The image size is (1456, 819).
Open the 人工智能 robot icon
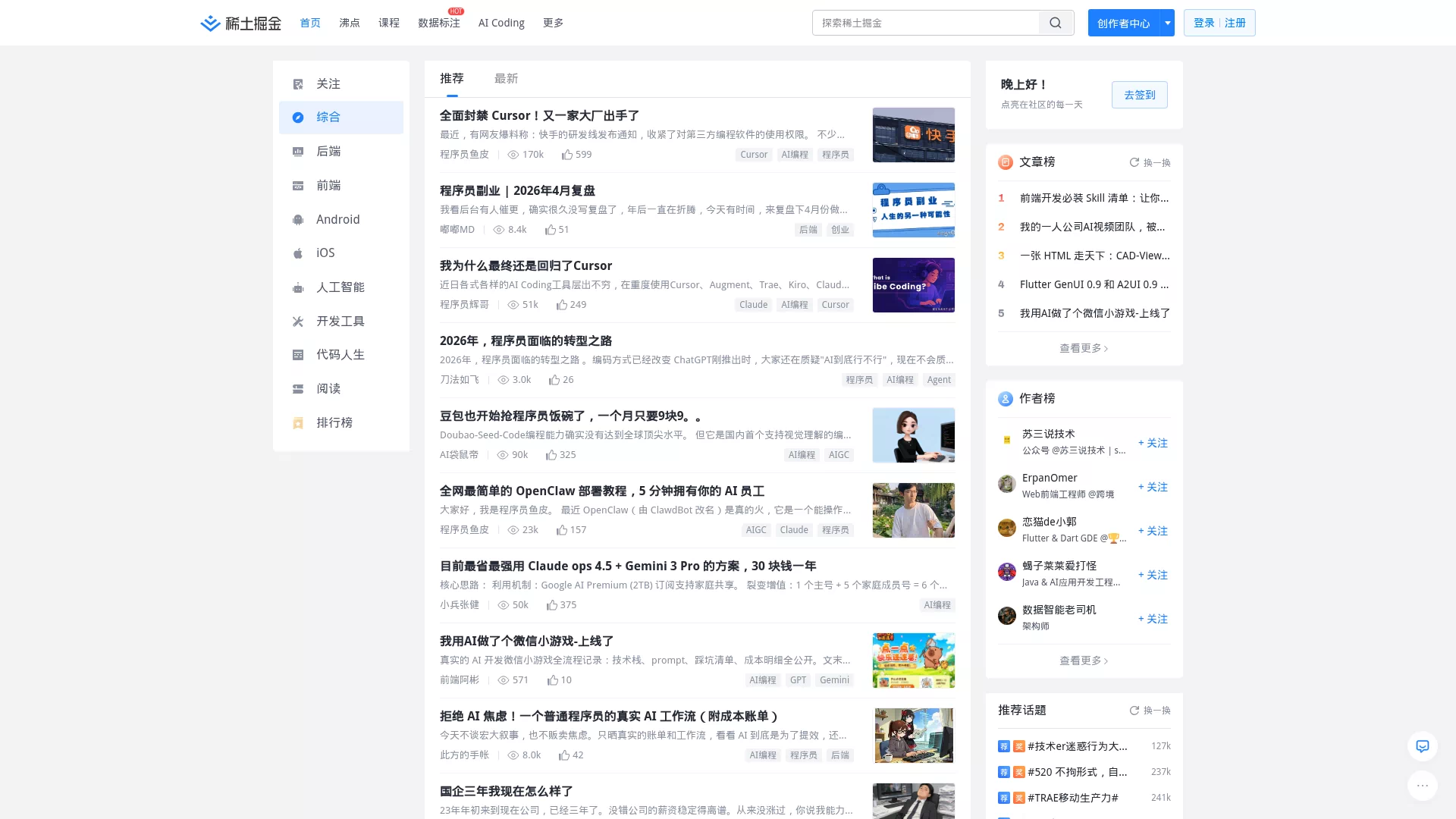pyautogui.click(x=298, y=287)
